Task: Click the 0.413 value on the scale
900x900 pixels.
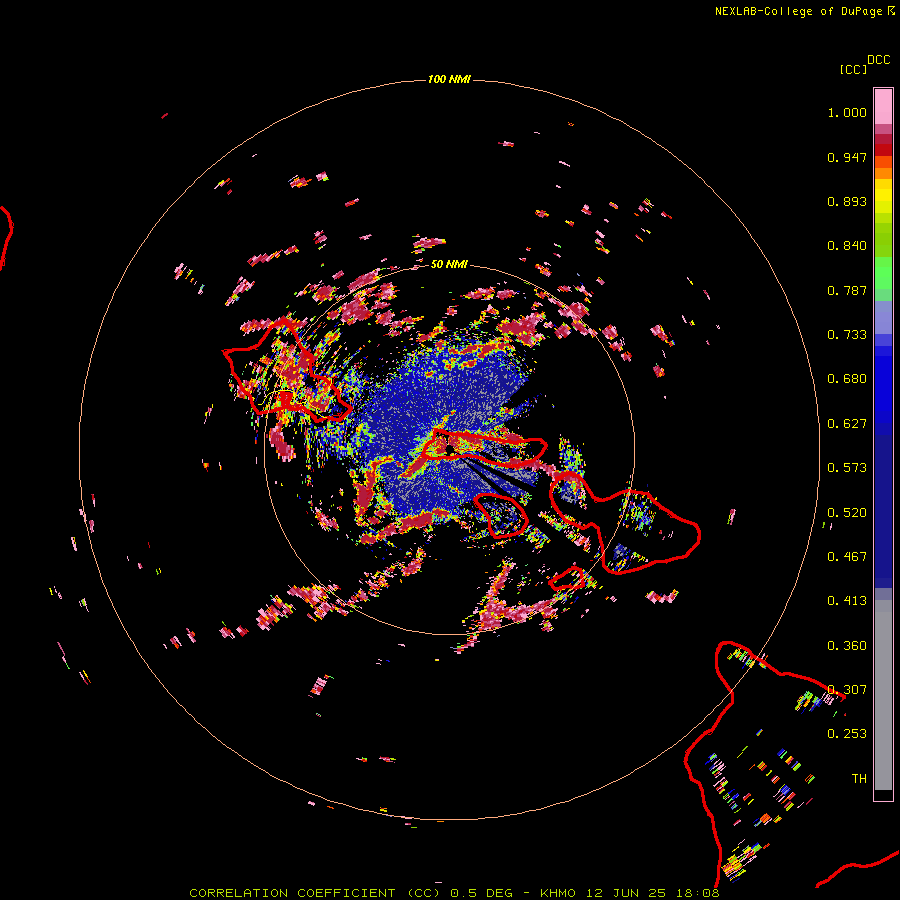Action: 847,601
